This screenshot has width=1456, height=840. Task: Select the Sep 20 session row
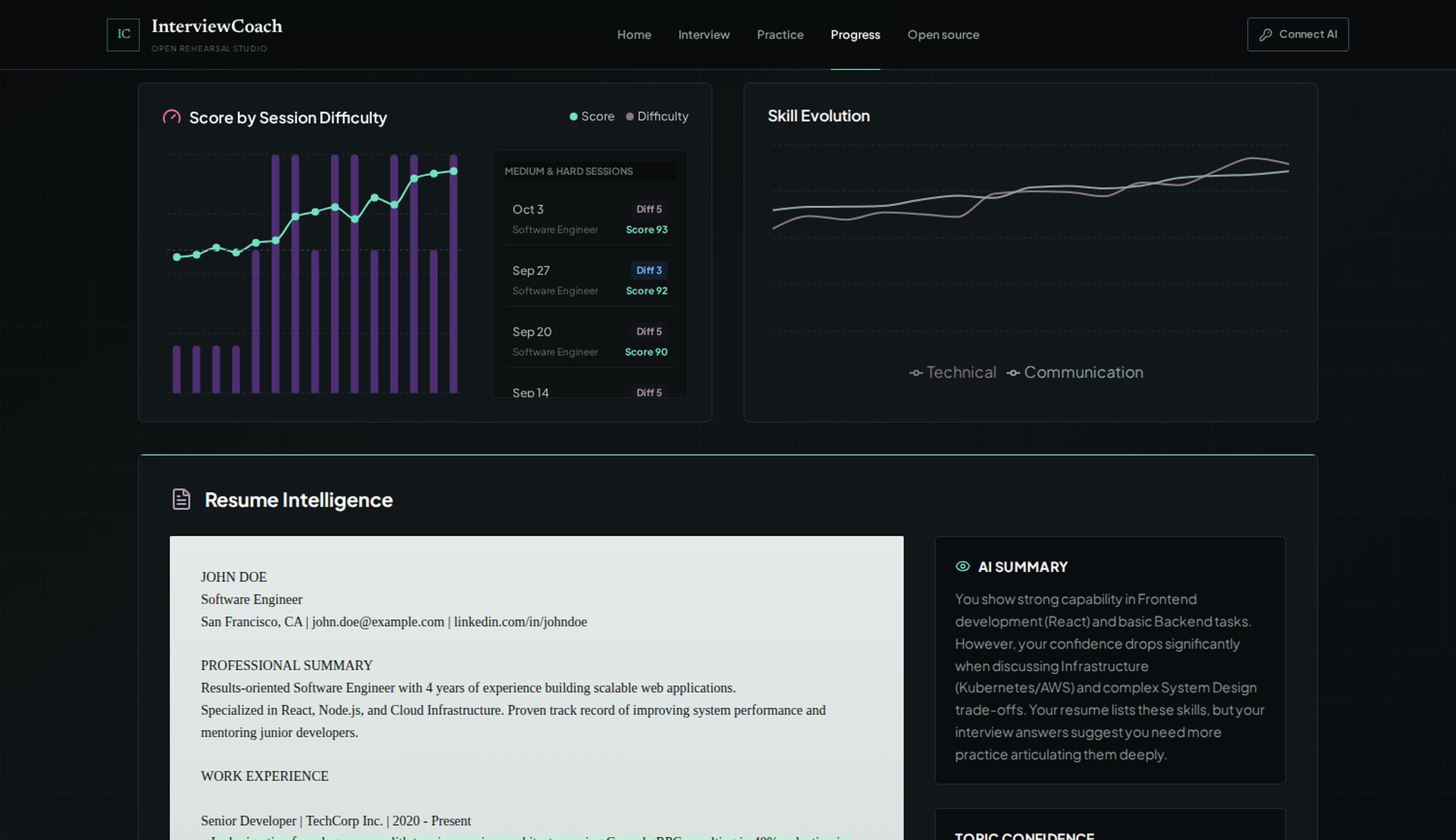590,341
